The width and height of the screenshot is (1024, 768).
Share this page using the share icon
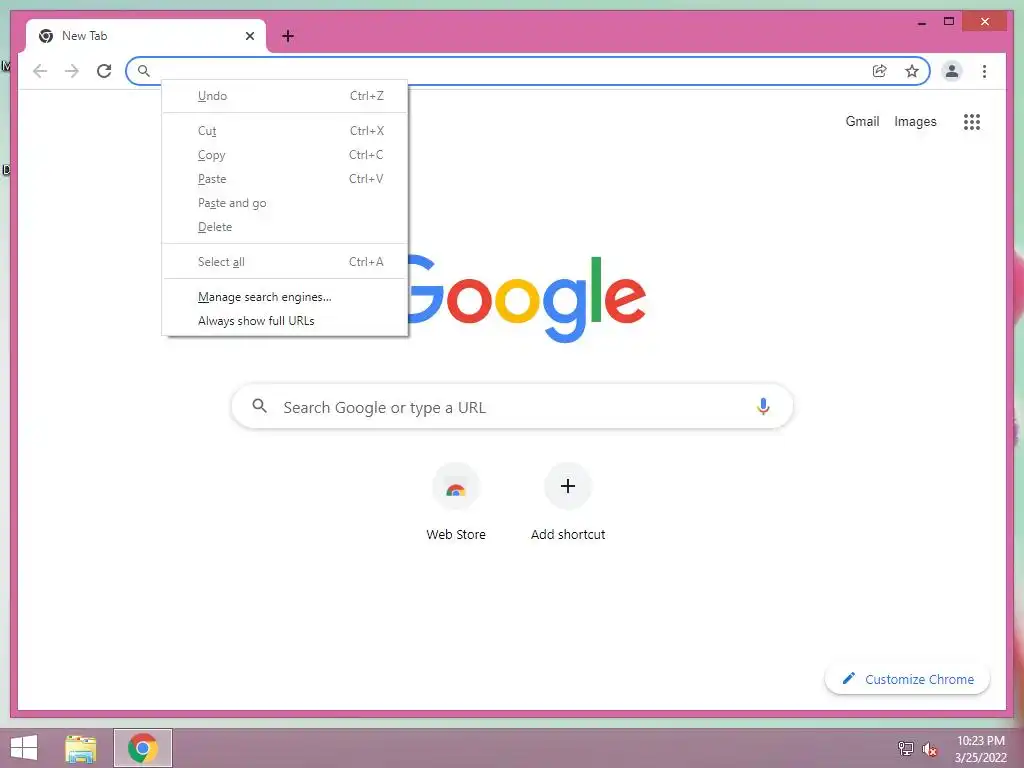880,71
